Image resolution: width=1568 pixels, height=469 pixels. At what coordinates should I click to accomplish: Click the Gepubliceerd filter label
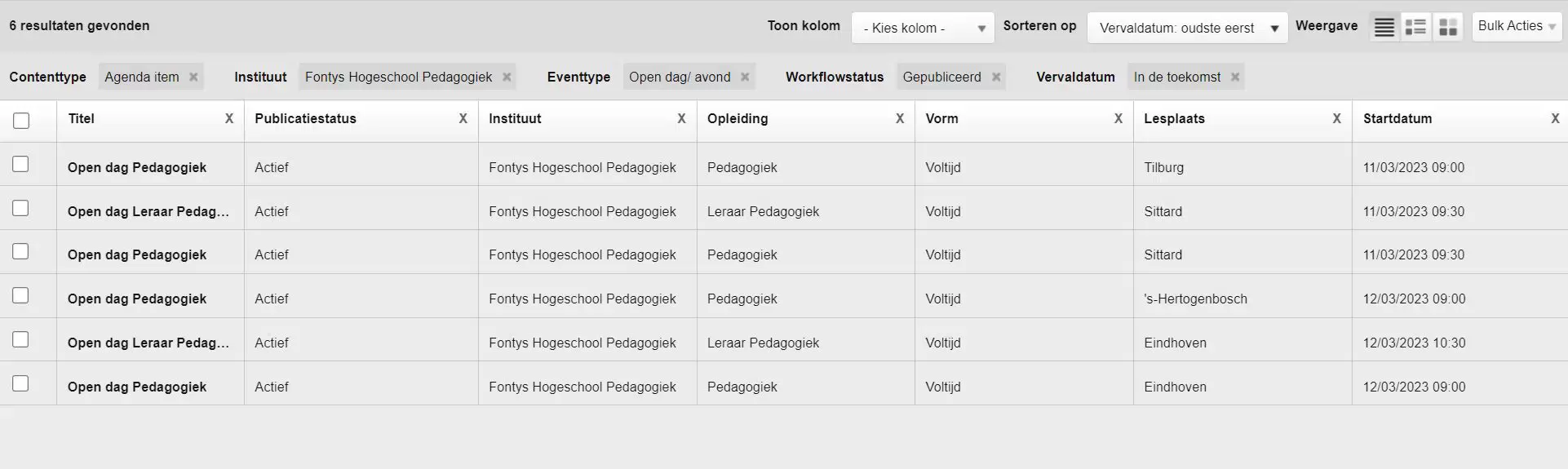[x=941, y=77]
